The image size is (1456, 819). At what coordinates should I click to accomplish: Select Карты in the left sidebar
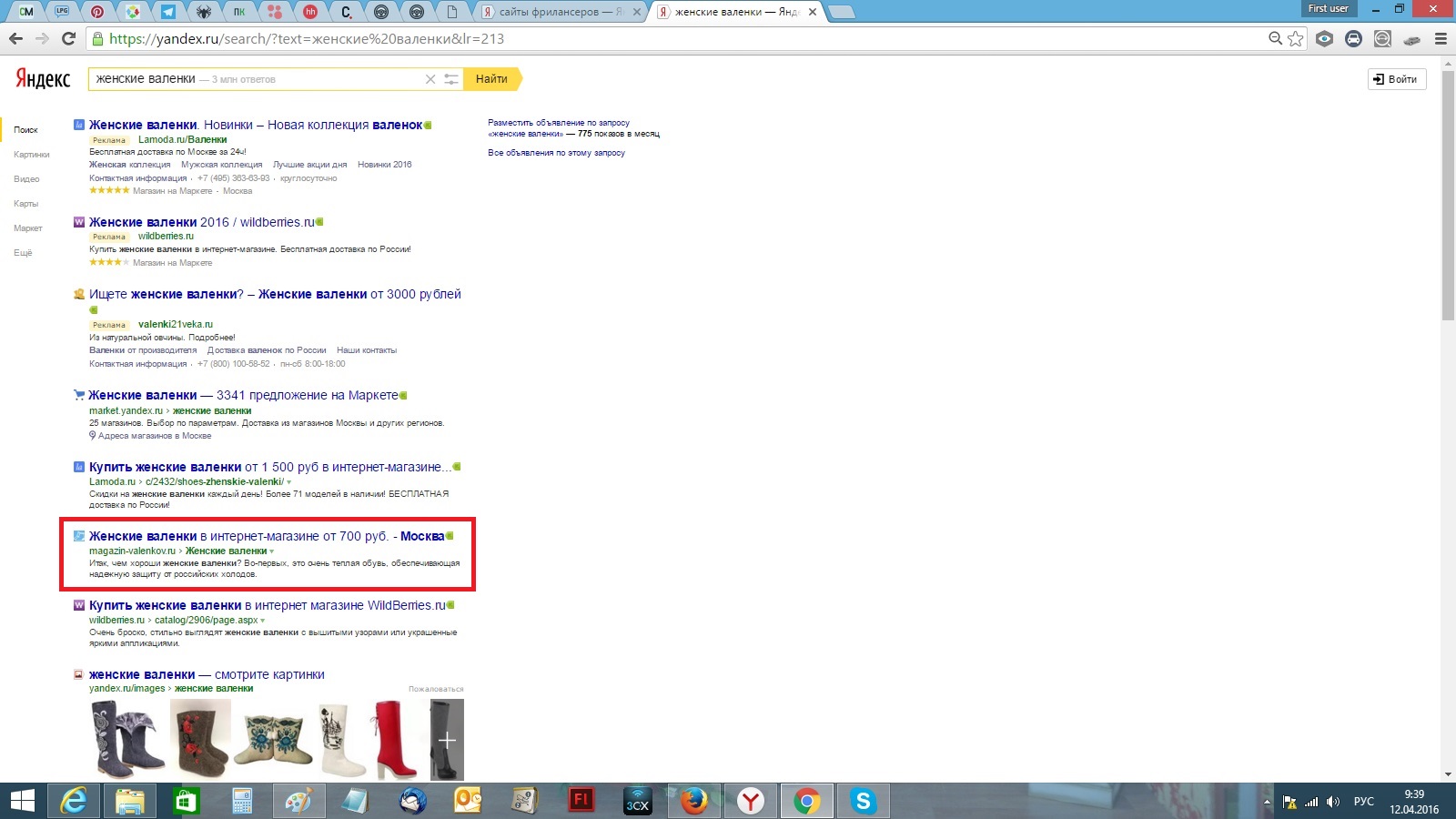pyautogui.click(x=26, y=204)
